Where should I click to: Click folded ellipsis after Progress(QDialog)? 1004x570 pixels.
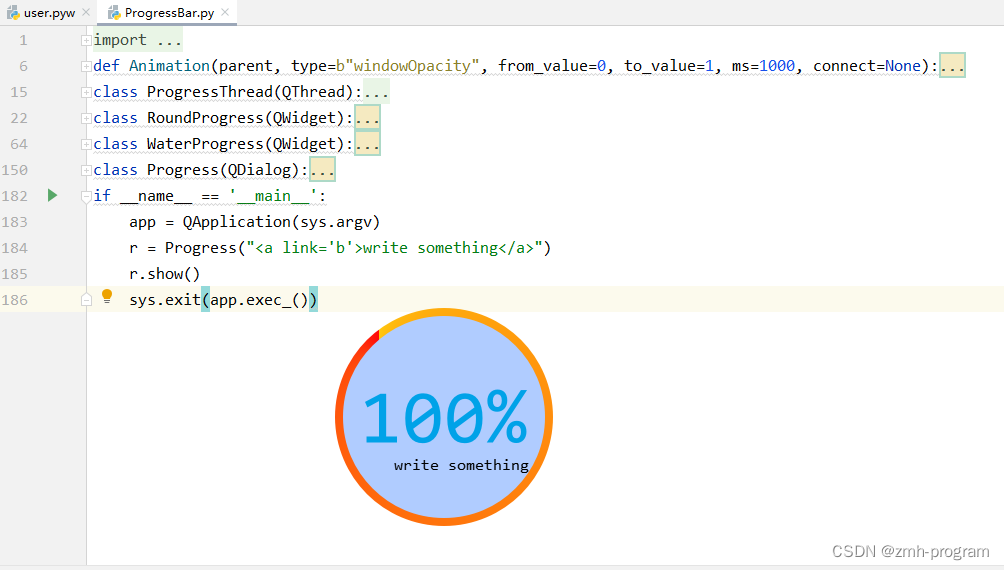point(323,170)
